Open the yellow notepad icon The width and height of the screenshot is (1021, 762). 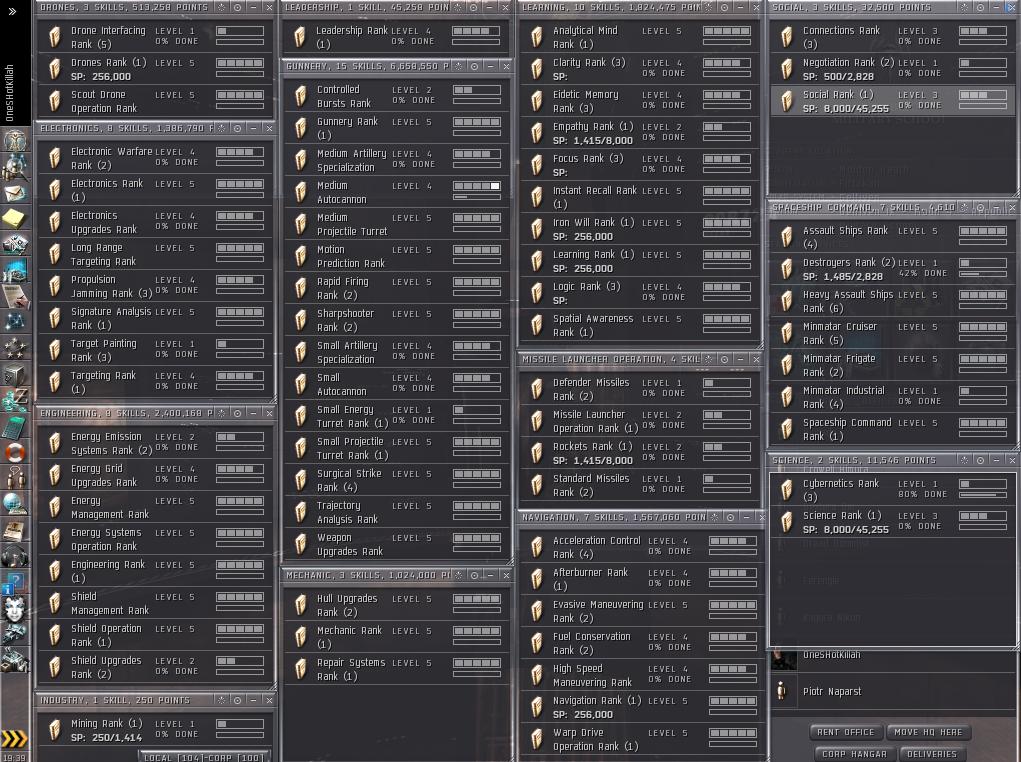[x=14, y=218]
